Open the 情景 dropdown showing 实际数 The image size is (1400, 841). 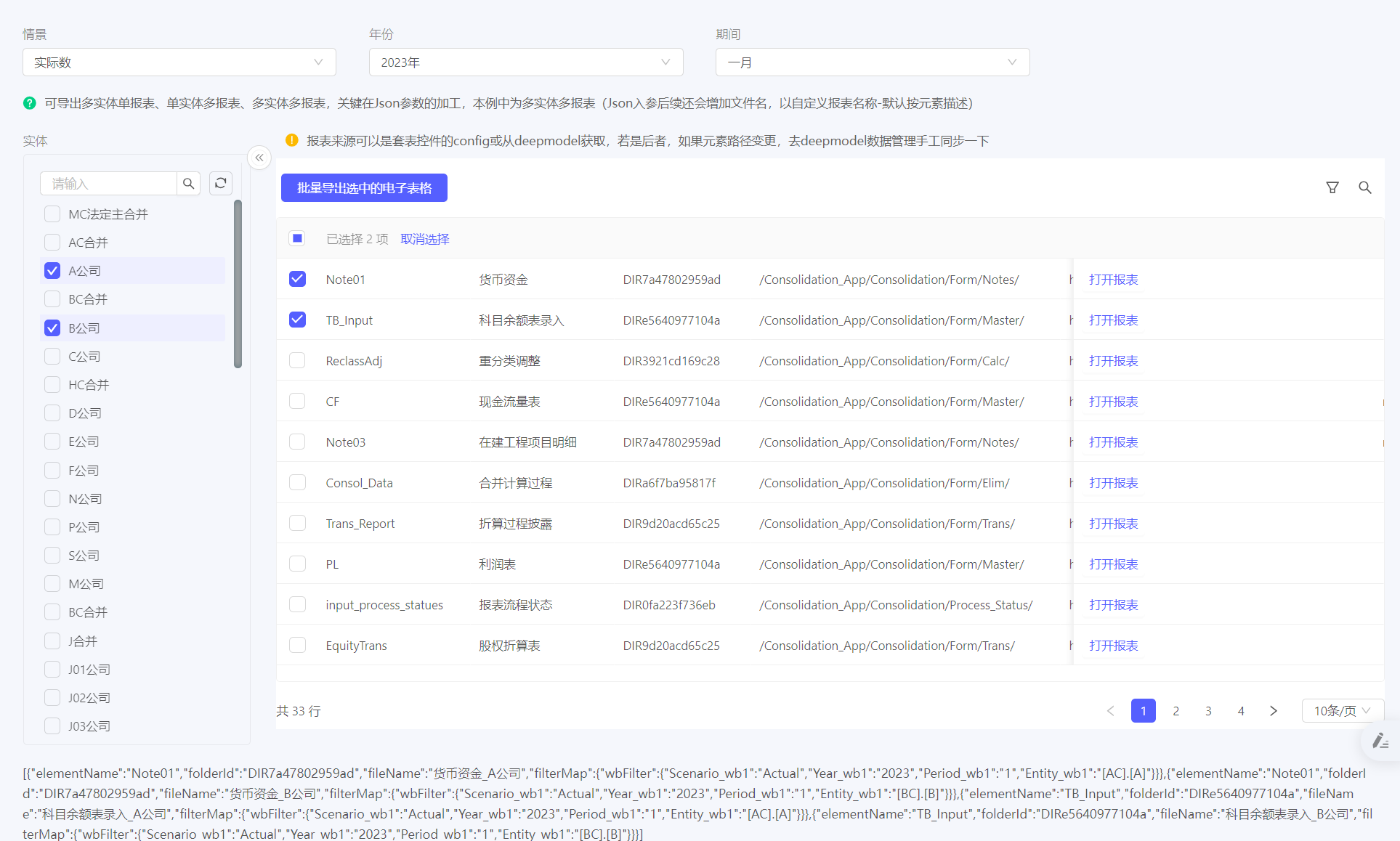179,62
